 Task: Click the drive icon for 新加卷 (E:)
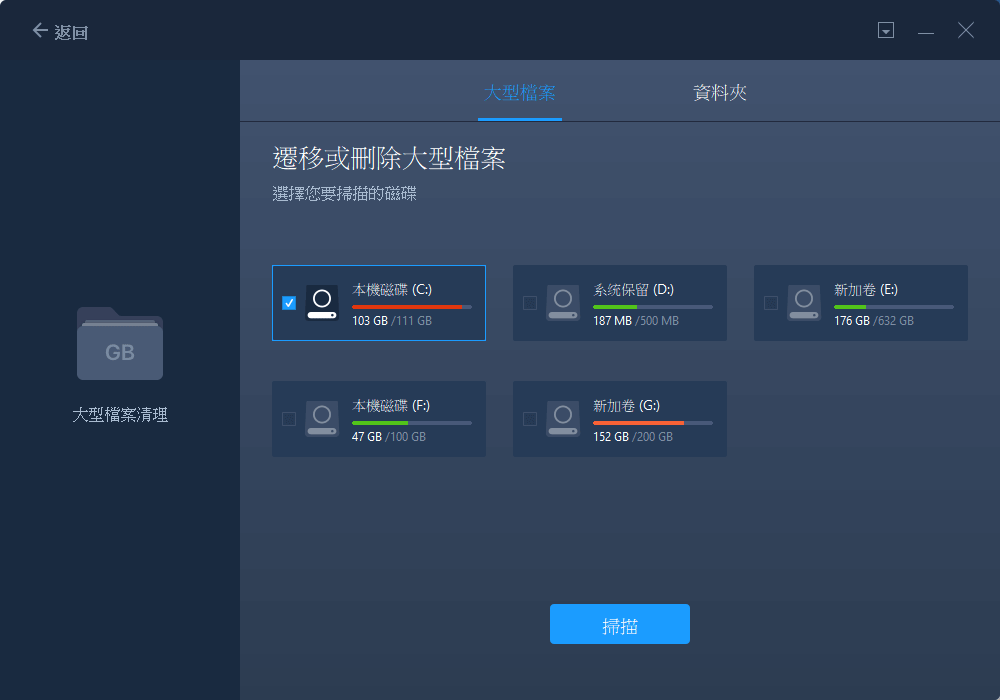(x=803, y=302)
